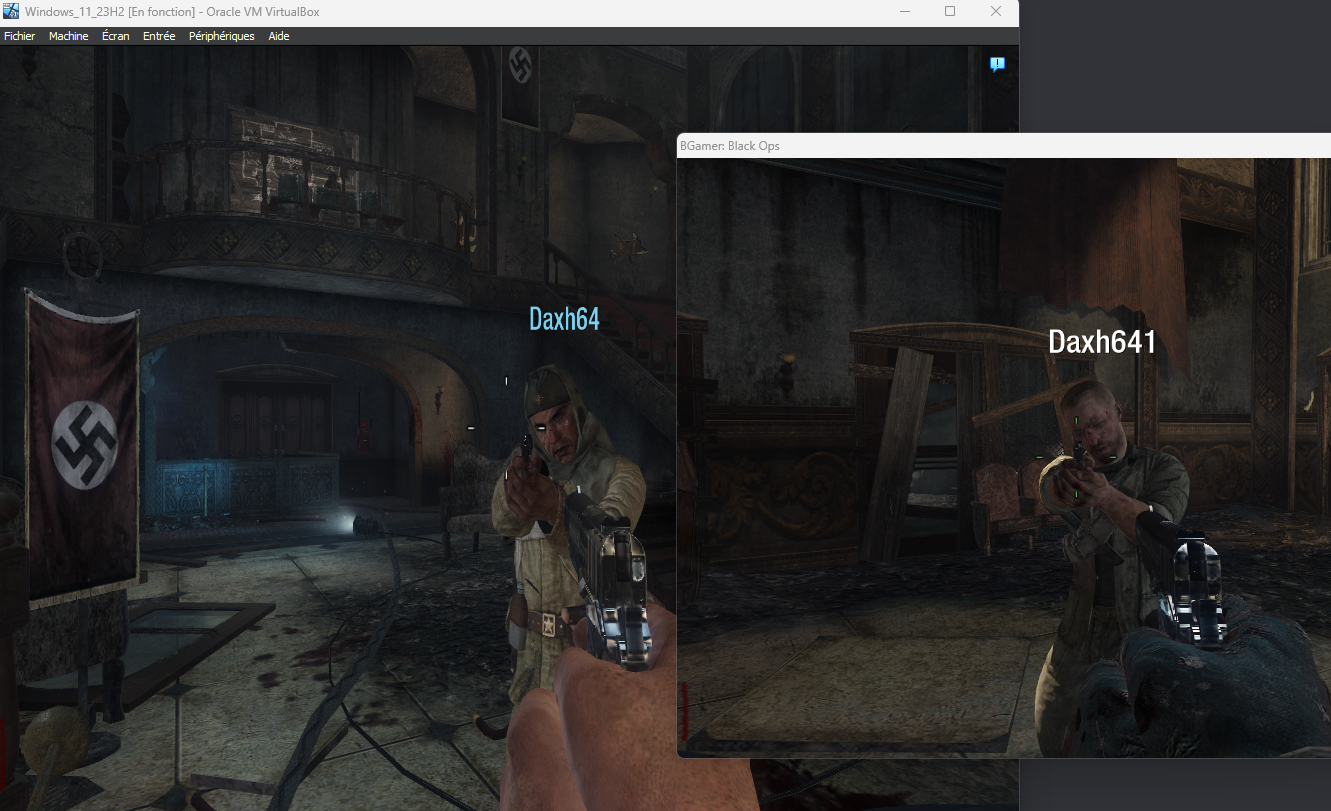Click the large red banner on left stand
The width and height of the screenshot is (1331, 811).
click(x=82, y=440)
